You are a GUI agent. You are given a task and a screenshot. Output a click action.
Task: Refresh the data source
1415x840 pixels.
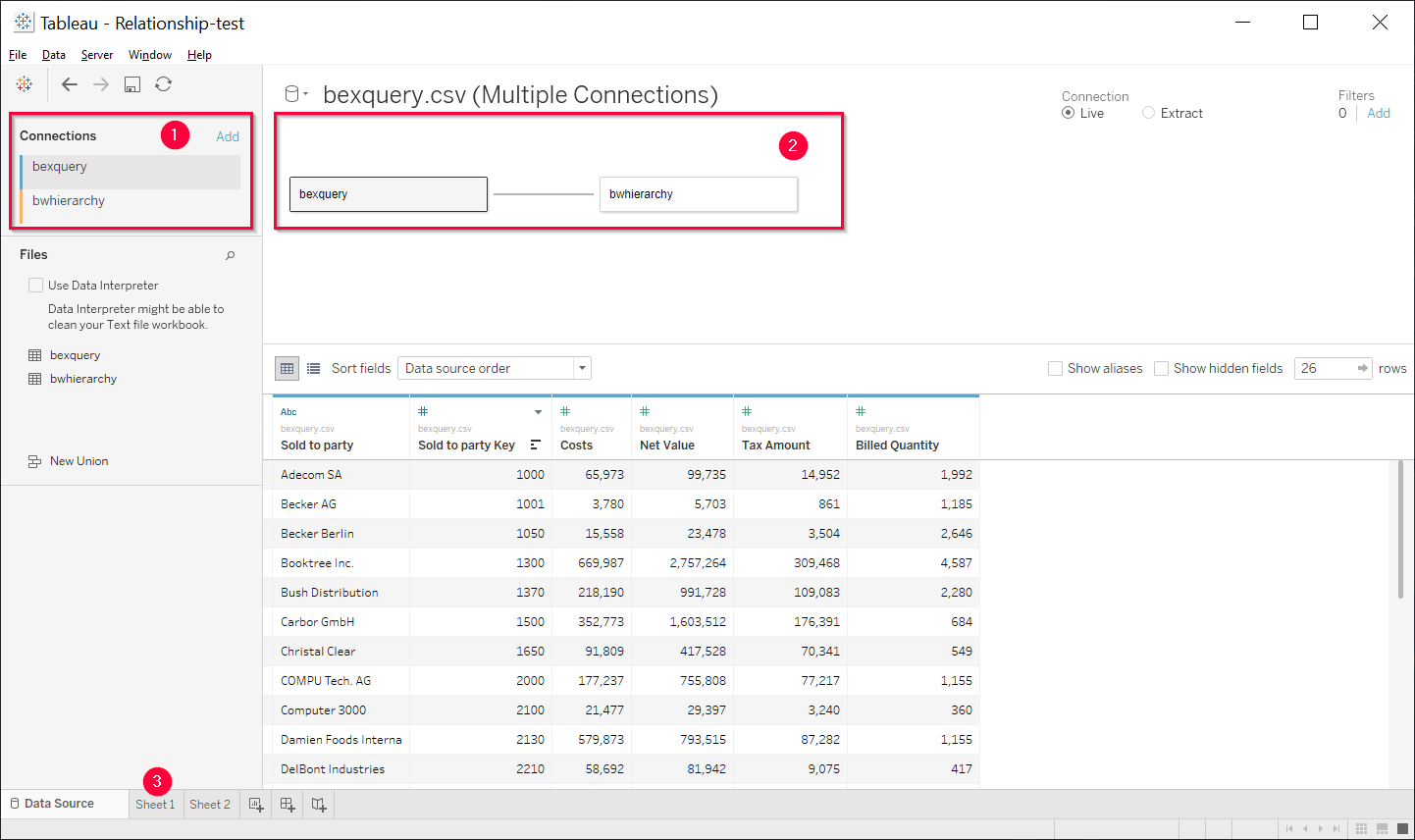164,84
